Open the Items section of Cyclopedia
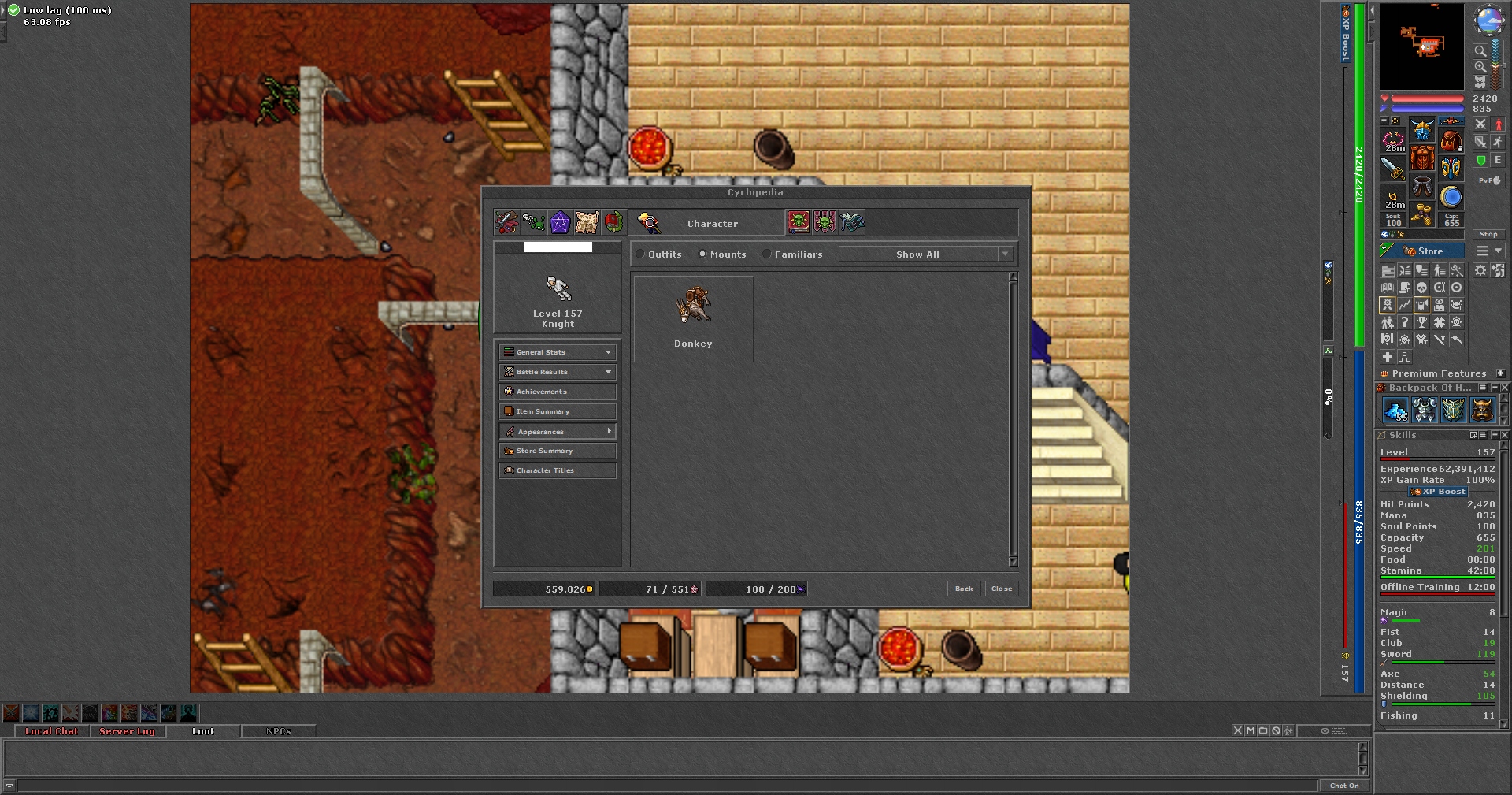The width and height of the screenshot is (1512, 795). pyautogui.click(x=506, y=223)
